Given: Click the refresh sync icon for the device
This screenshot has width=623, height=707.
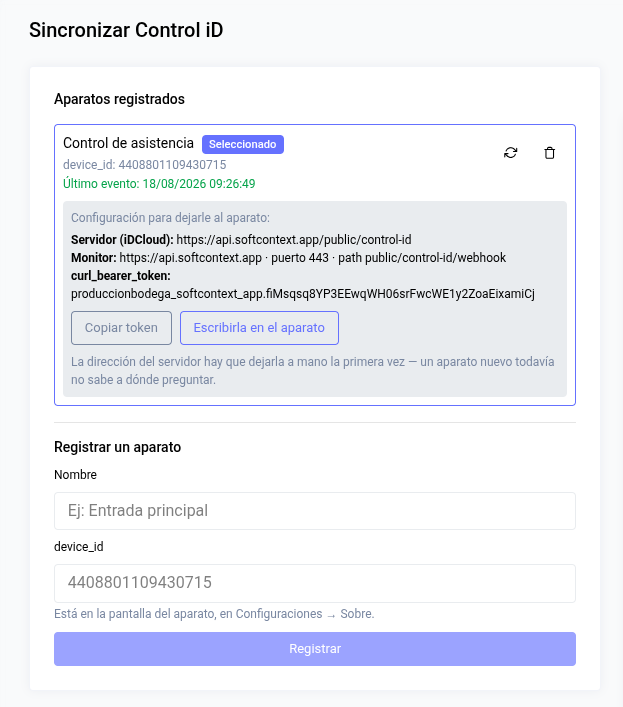Looking at the screenshot, I should coord(510,153).
